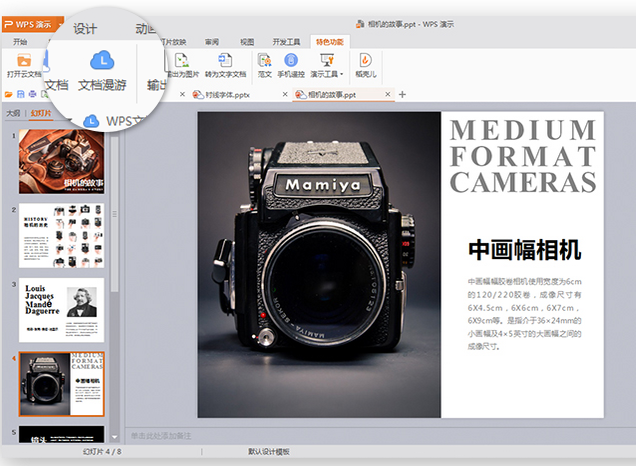
Task: Select slide 2 HISTORY thumbnail
Action: [61, 234]
